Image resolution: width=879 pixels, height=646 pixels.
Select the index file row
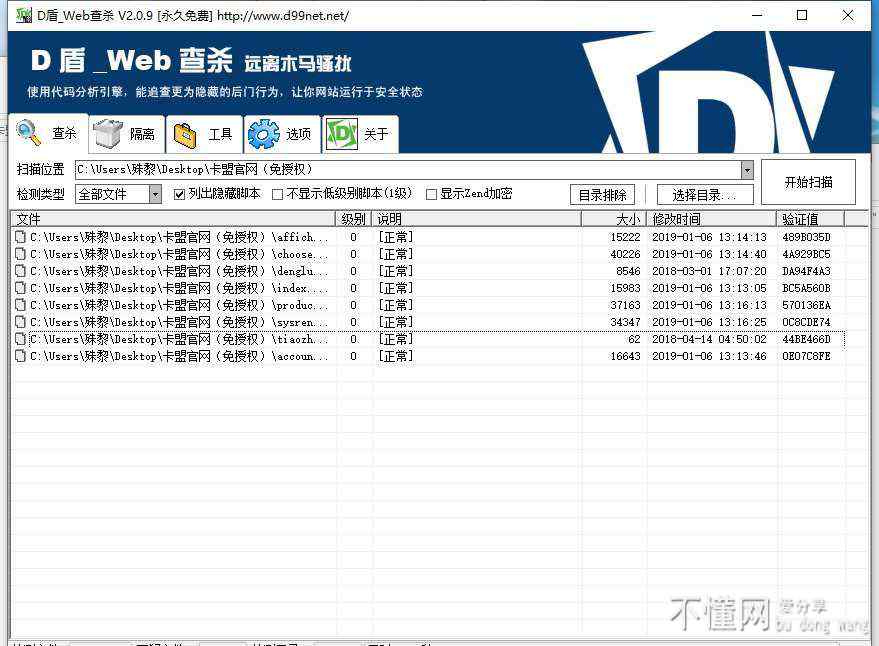[428, 288]
